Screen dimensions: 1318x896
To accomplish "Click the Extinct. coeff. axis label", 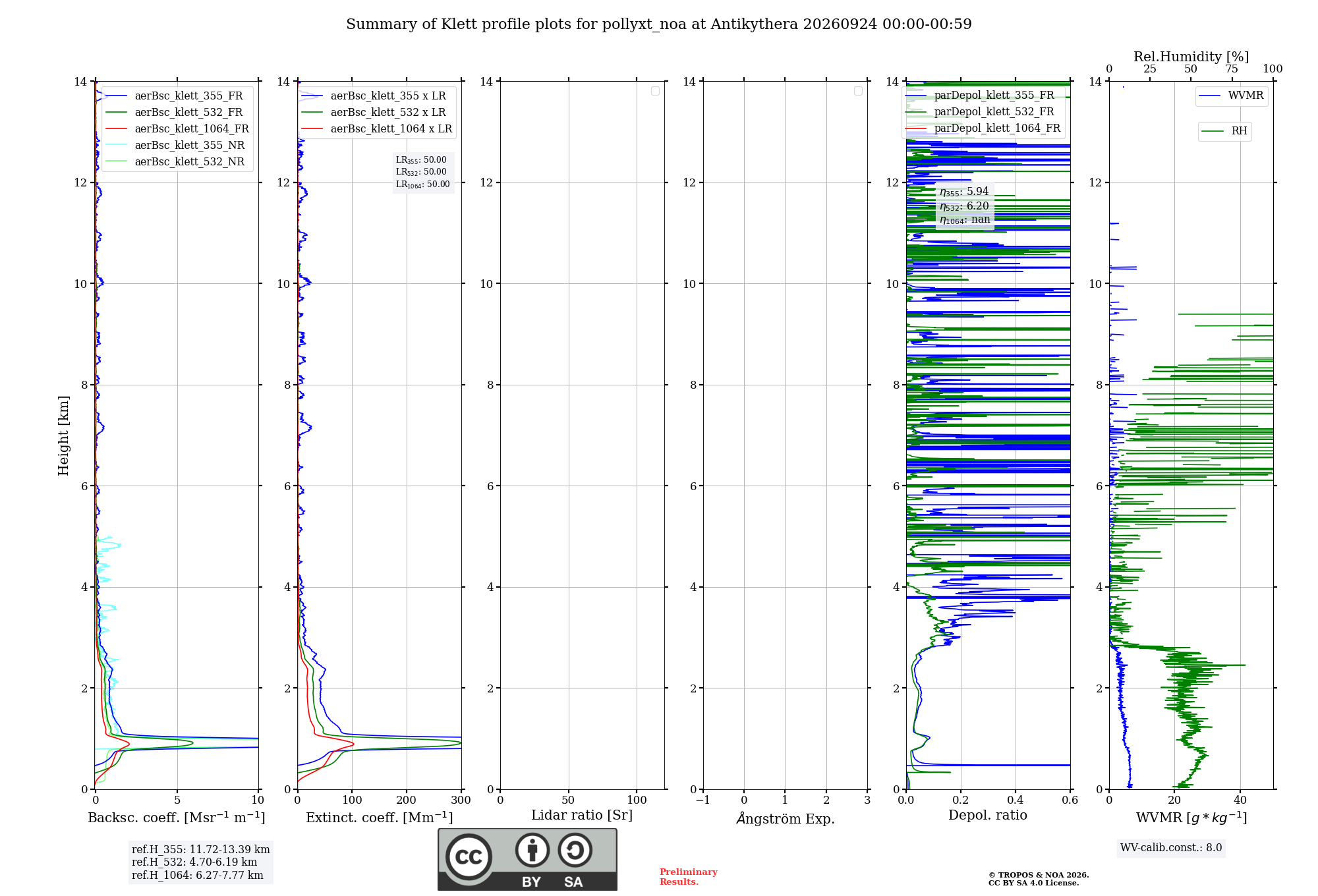I will (380, 818).
